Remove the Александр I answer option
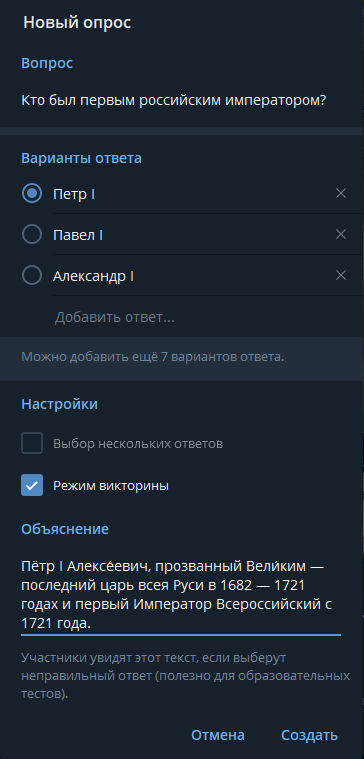 tap(341, 275)
